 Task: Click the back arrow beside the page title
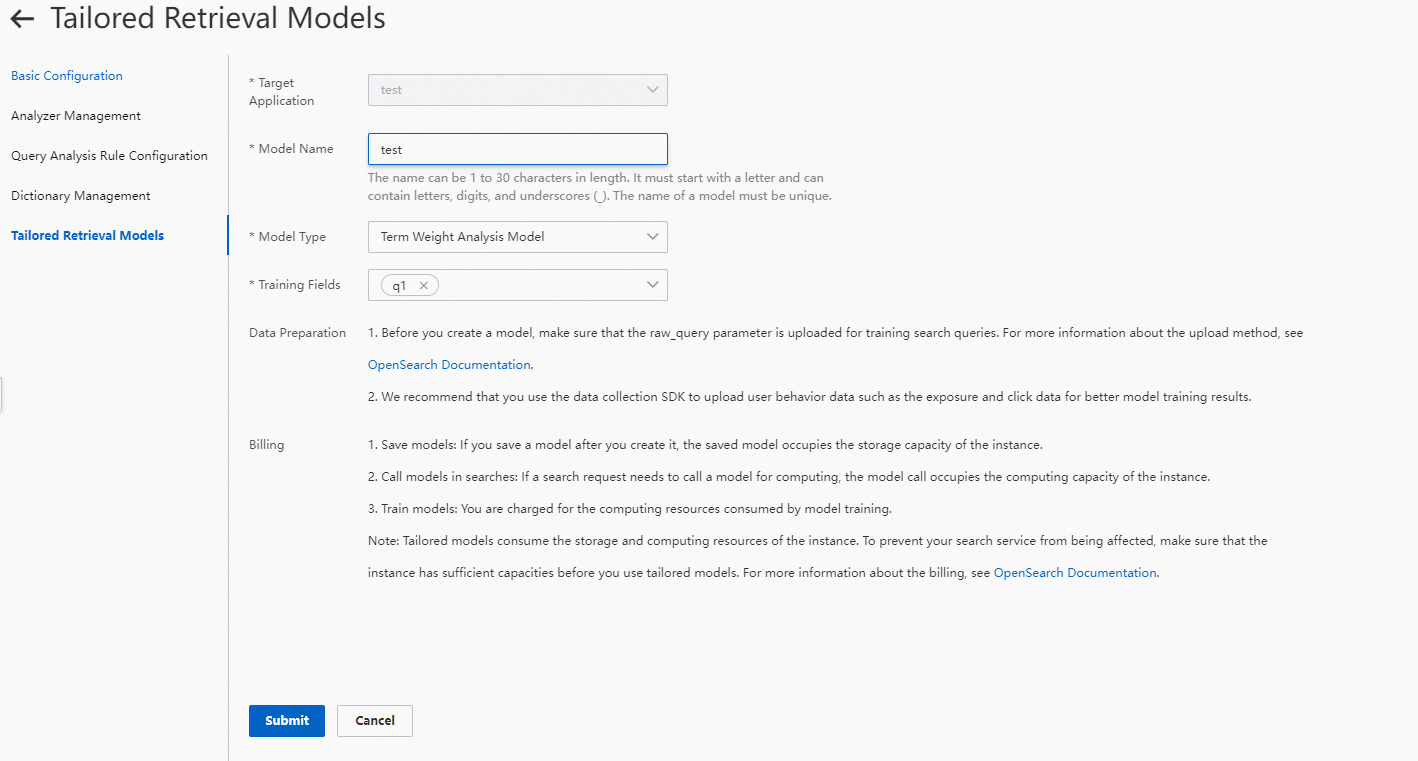22,18
